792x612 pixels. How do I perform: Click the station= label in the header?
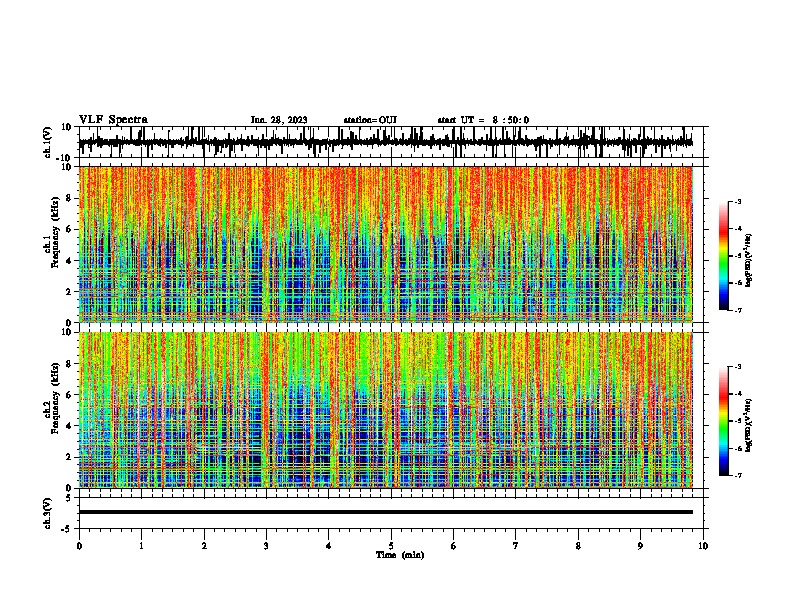pyautogui.click(x=370, y=120)
